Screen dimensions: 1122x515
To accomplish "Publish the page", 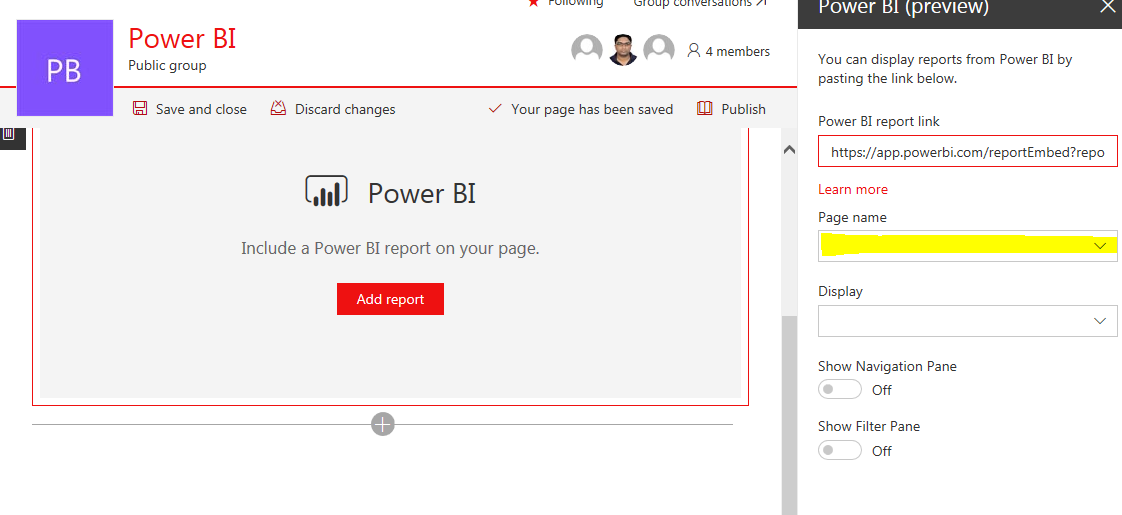I will [731, 109].
